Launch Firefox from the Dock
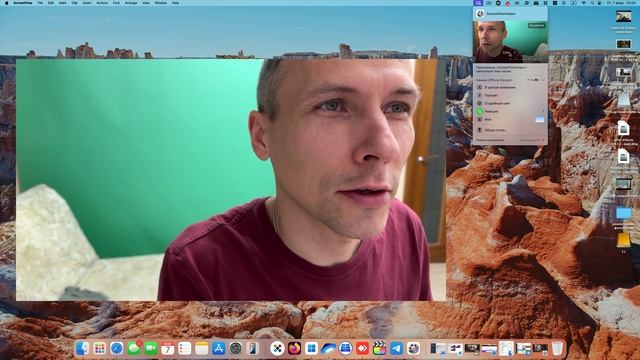This screenshot has width=640, height=360. pyautogui.click(x=294, y=348)
